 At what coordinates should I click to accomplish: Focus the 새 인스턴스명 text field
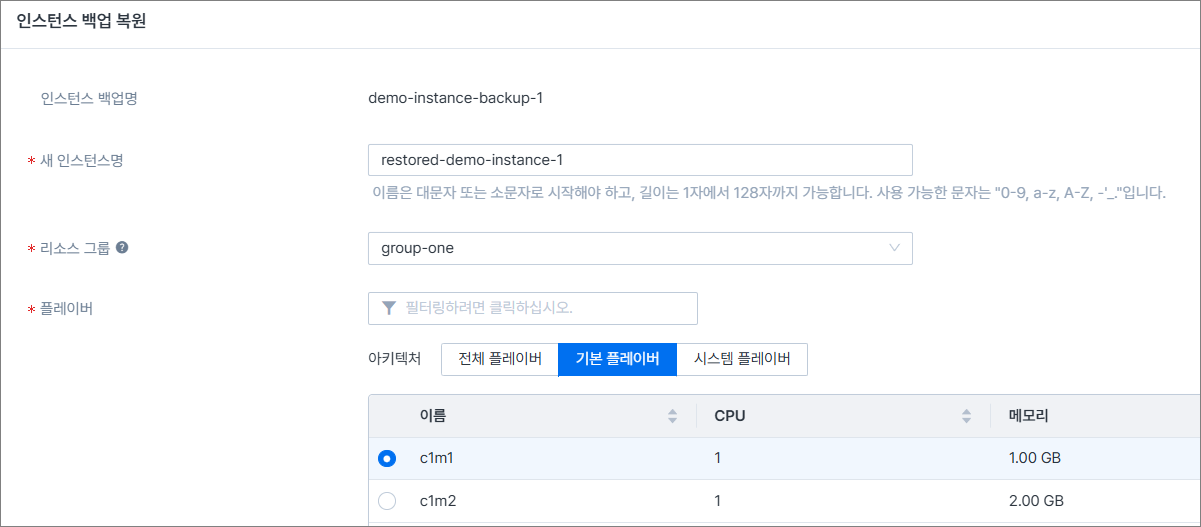(640, 160)
